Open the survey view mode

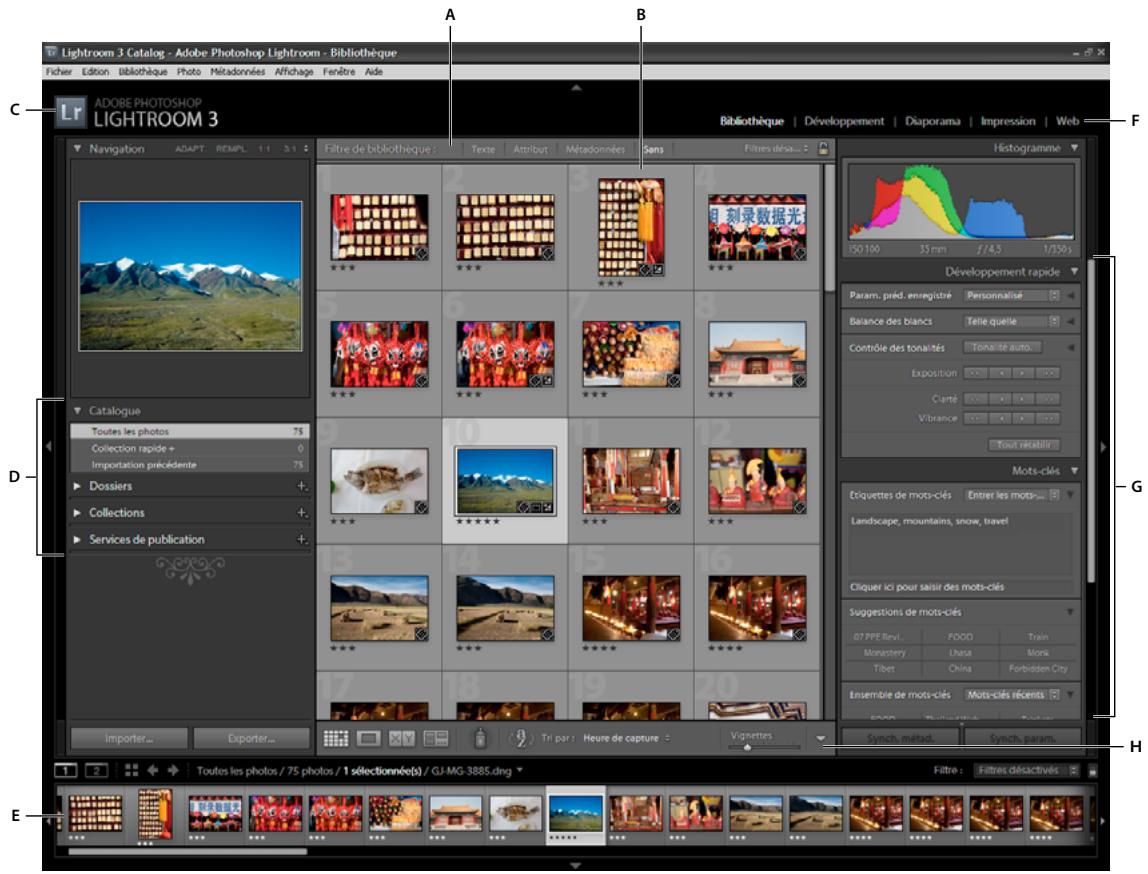click(436, 739)
